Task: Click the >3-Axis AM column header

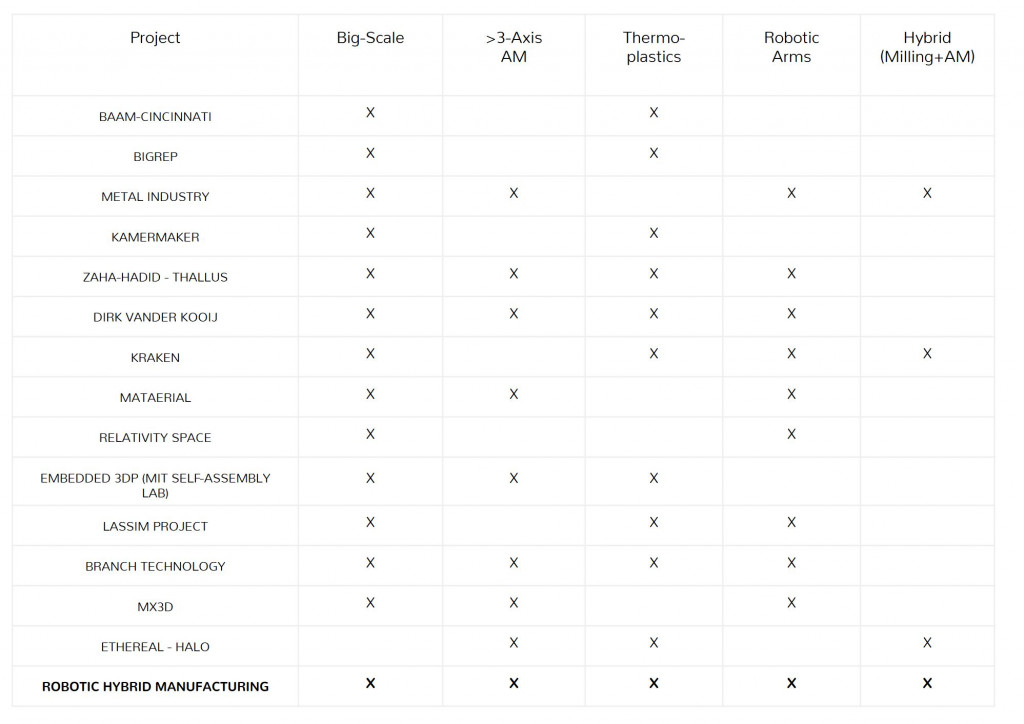Action: click(513, 47)
